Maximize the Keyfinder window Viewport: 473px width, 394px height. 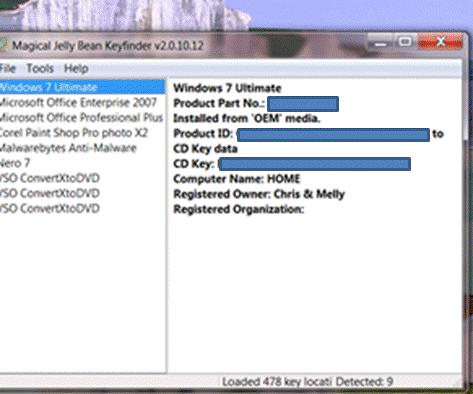click(405, 42)
